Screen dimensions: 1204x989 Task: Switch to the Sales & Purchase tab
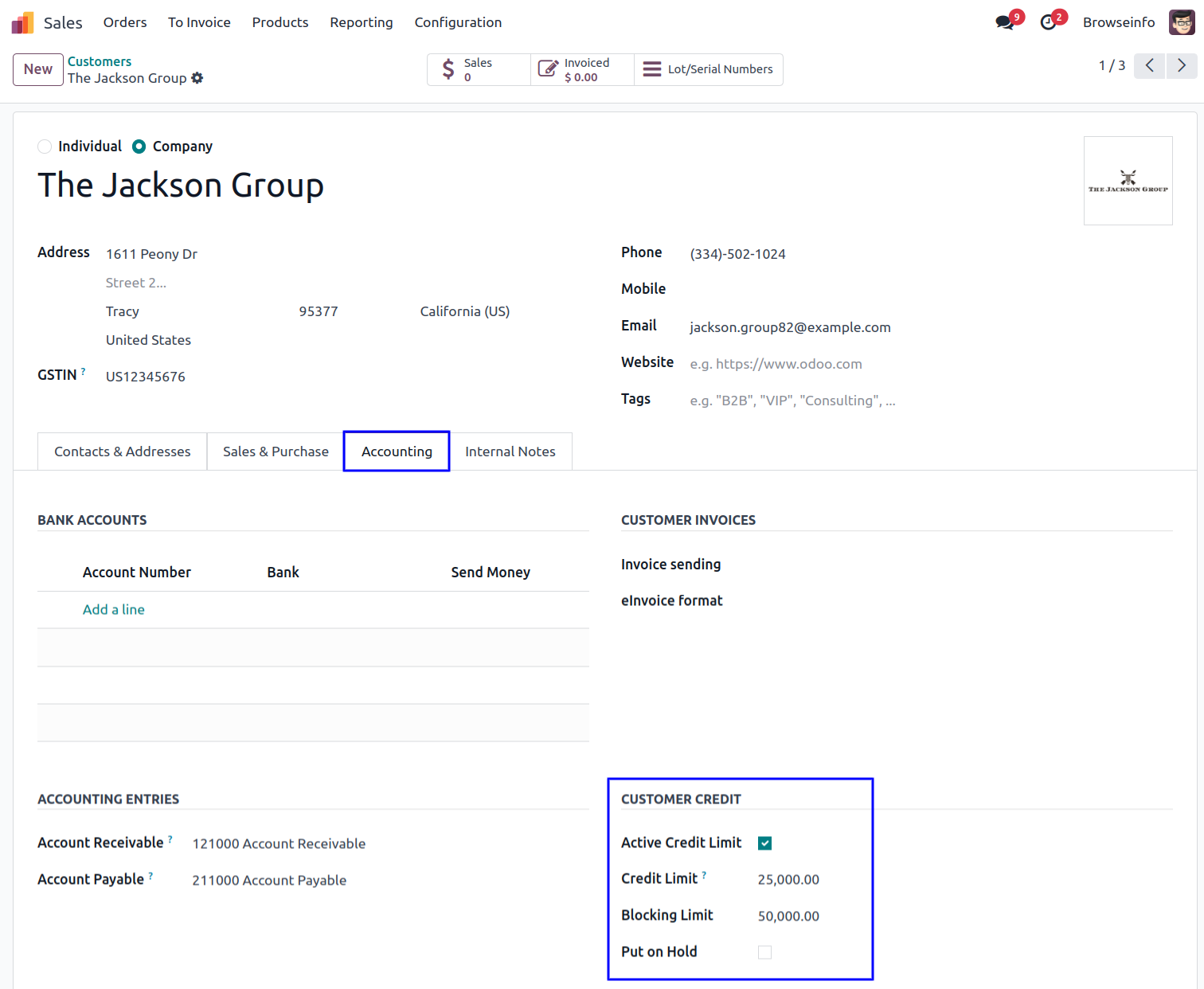point(276,451)
